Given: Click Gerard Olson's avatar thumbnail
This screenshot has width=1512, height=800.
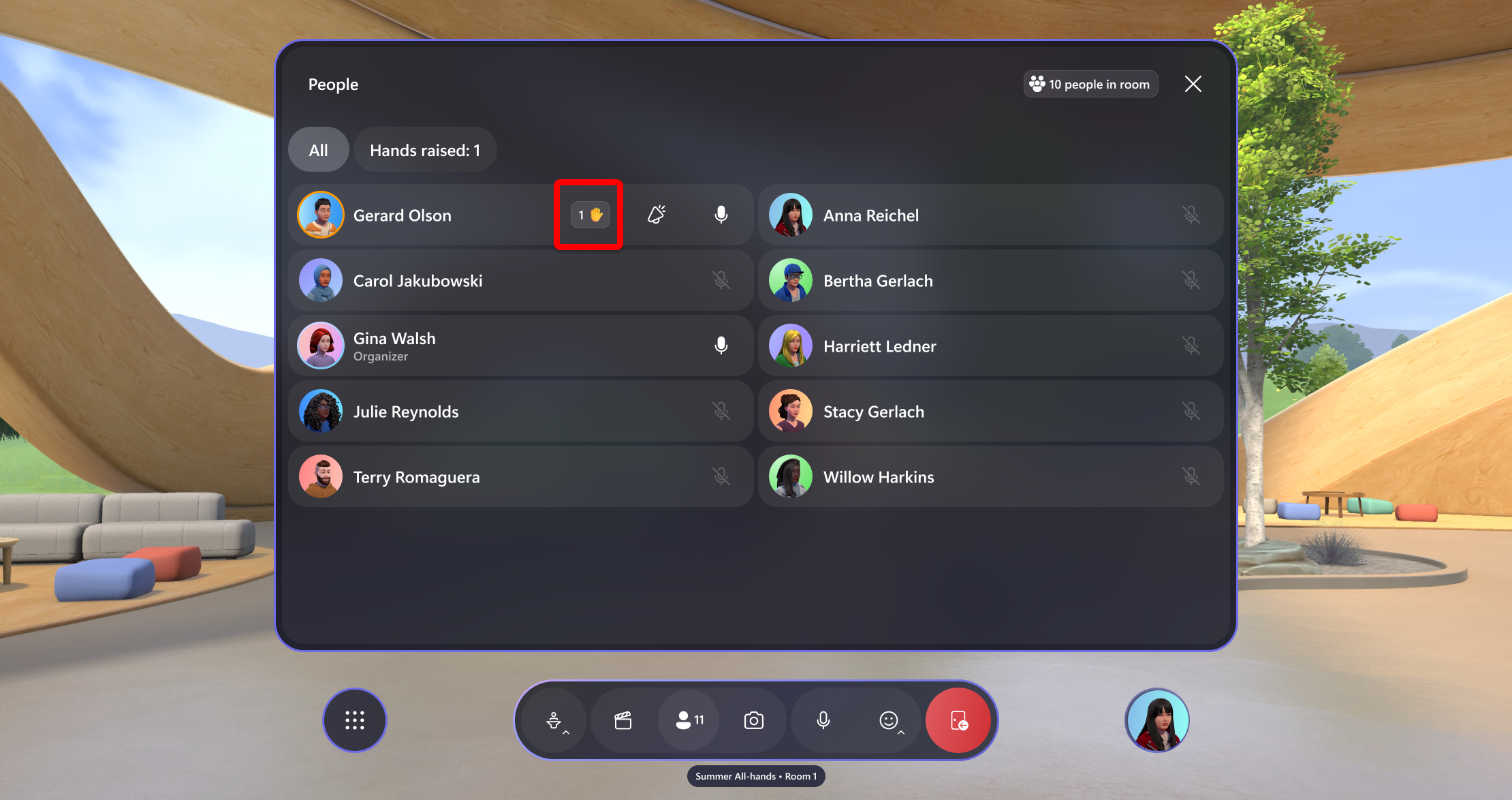Looking at the screenshot, I should point(323,214).
